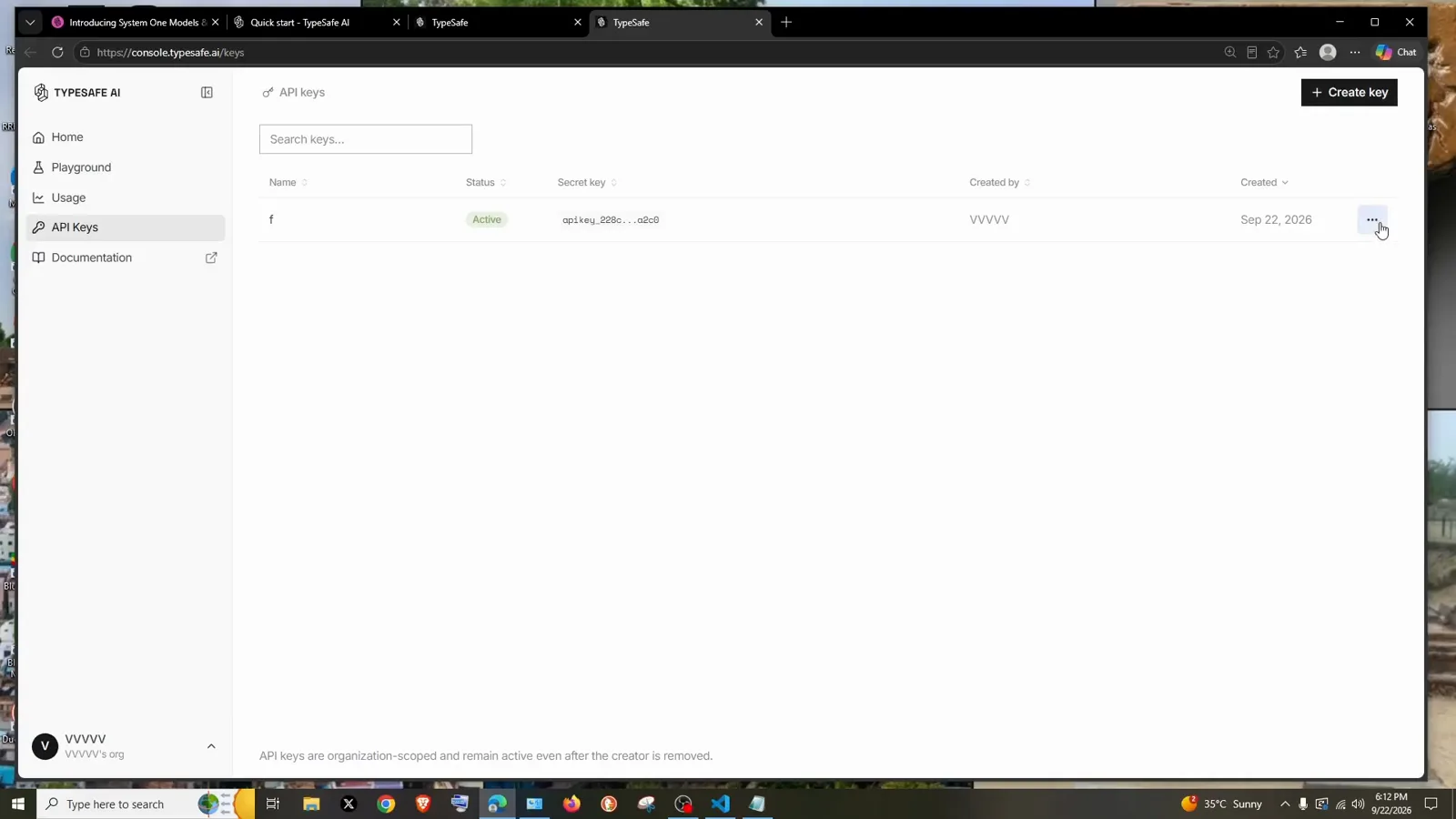Open Visual Studio Code from the taskbar
The width and height of the screenshot is (1456, 819).
(720, 804)
